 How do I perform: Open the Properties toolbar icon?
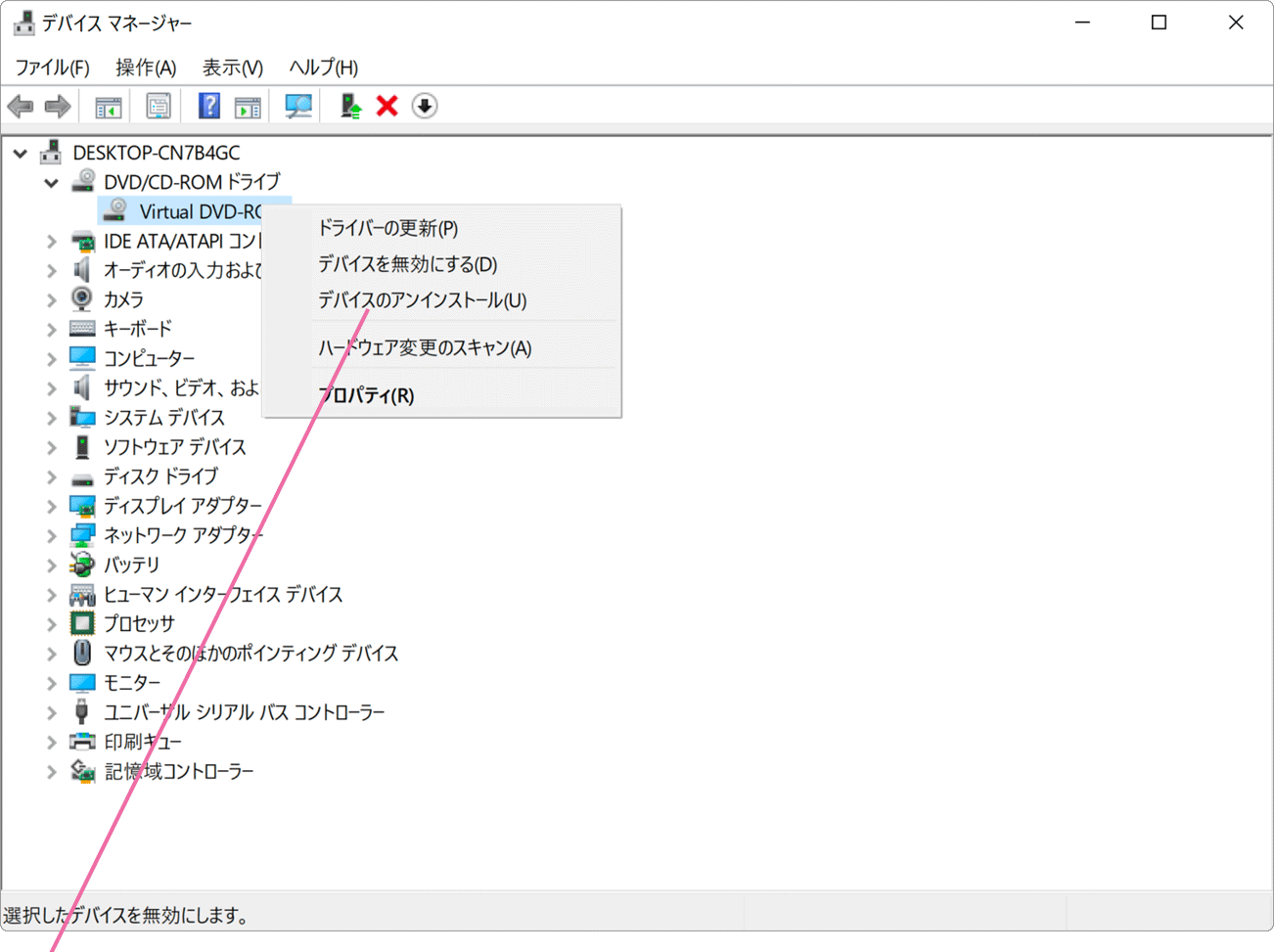coord(158,106)
